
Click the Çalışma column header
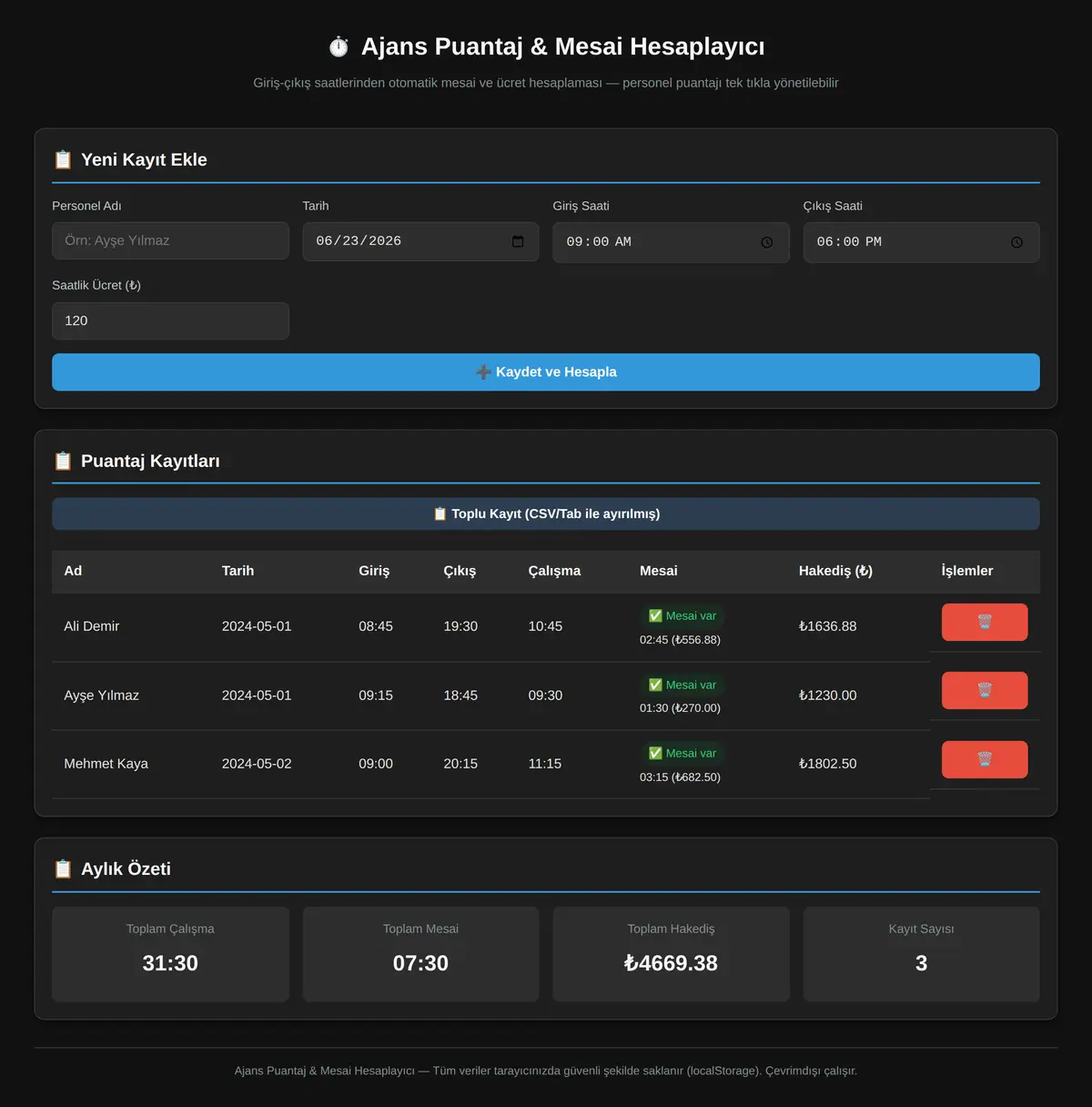point(554,571)
